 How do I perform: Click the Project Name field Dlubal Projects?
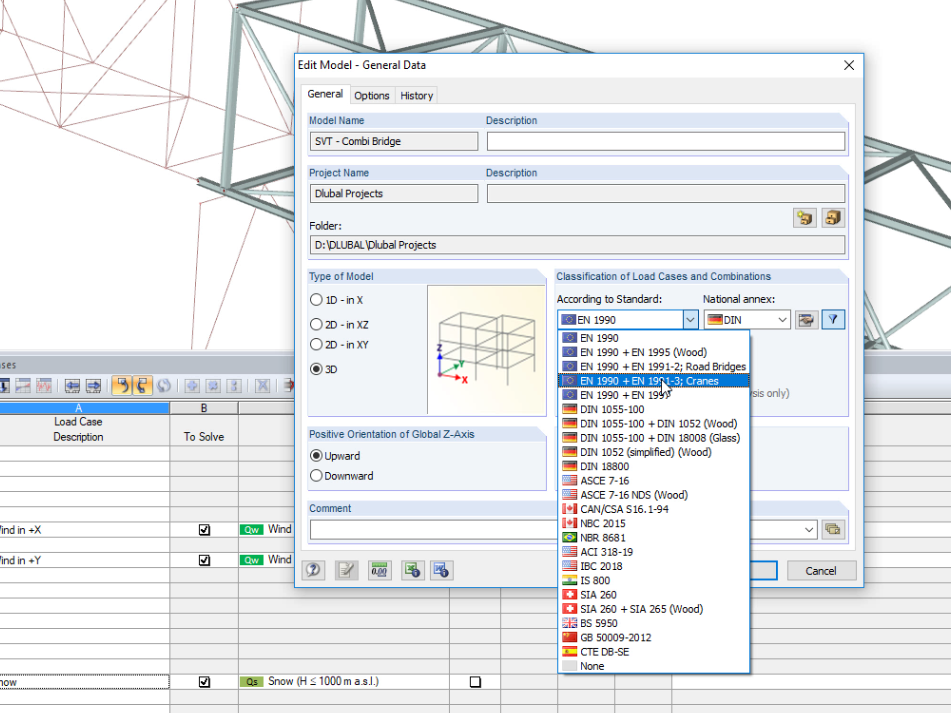pyautogui.click(x=394, y=193)
